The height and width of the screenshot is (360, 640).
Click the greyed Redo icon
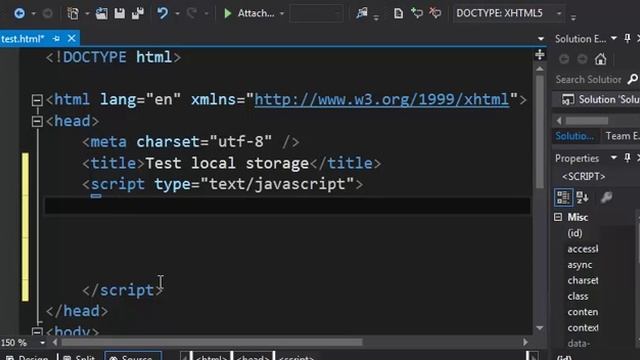point(192,13)
